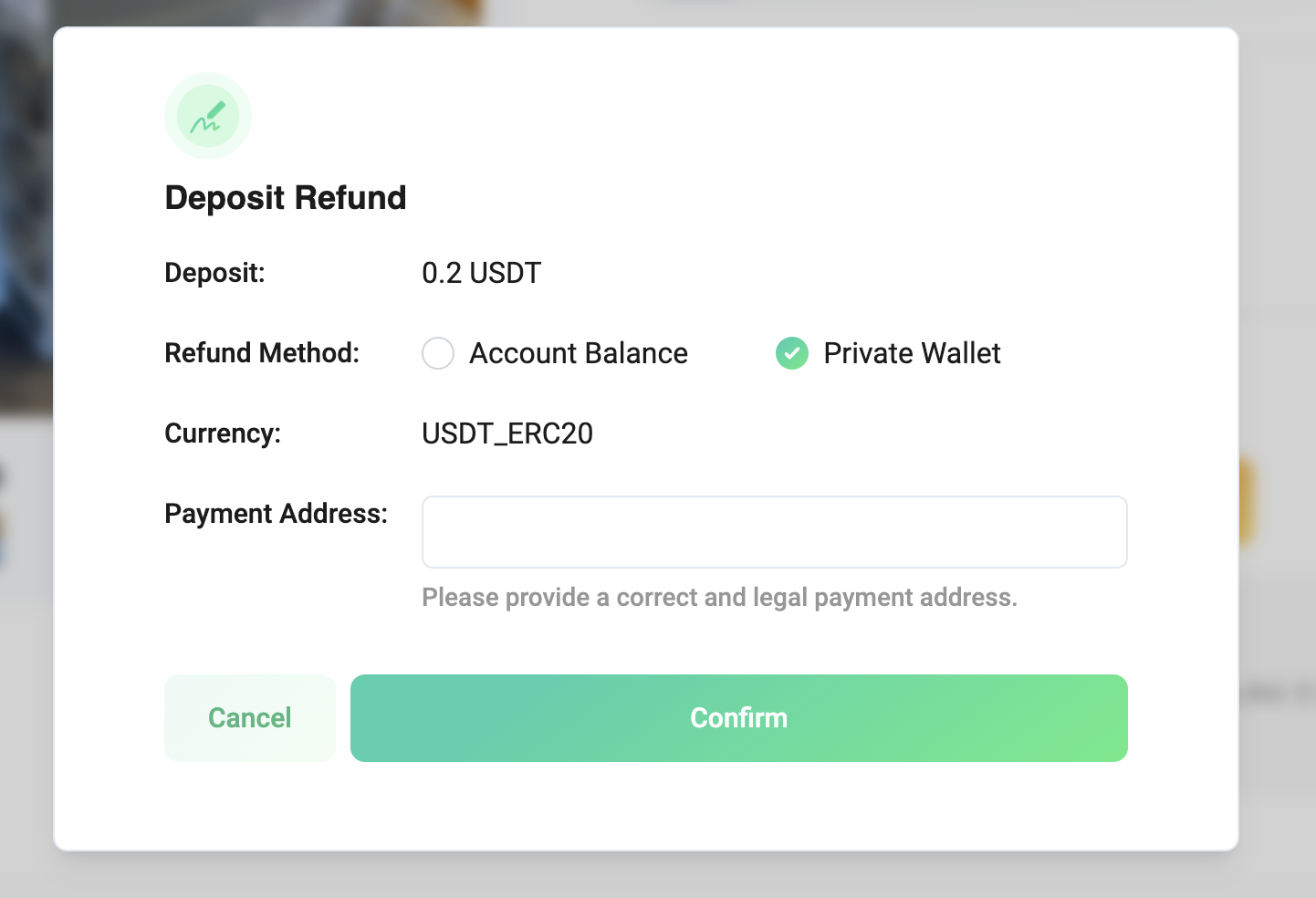Click the Private Wallet option label

tap(912, 353)
